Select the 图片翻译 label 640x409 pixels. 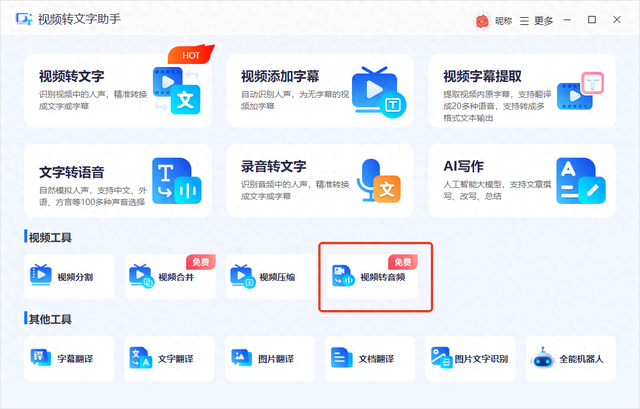tap(276, 359)
